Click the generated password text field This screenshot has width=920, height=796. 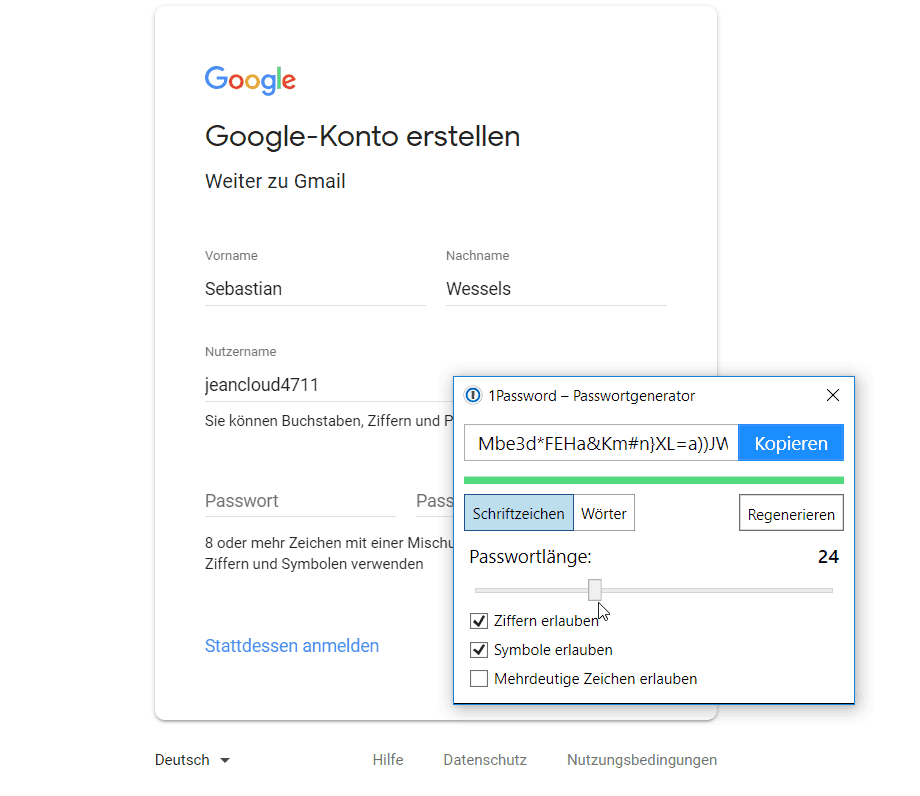(x=601, y=443)
